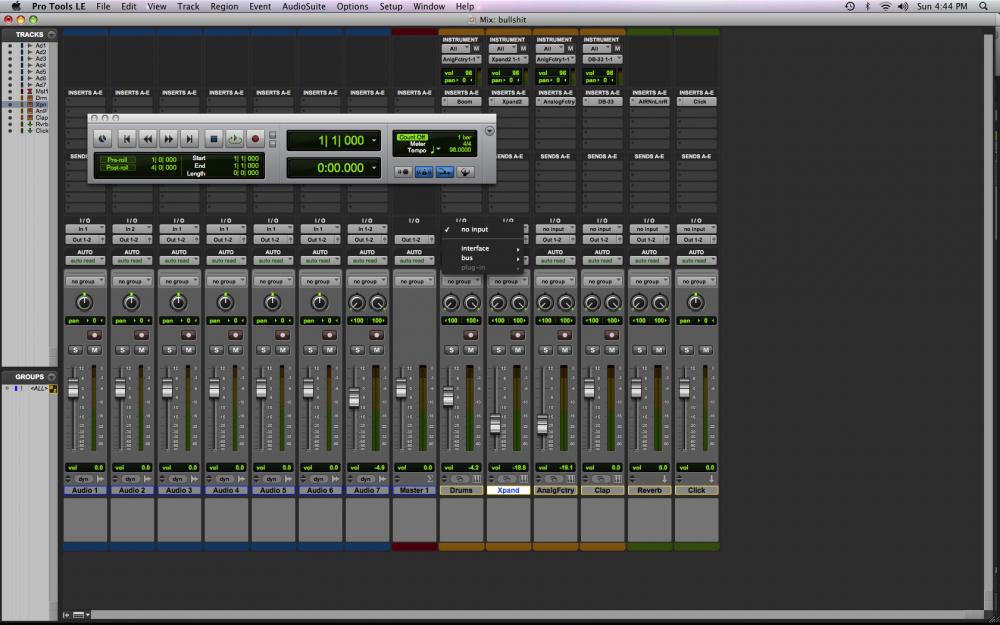Click the Boom insert on Drums track
The image size is (1000, 625).
tap(461, 102)
